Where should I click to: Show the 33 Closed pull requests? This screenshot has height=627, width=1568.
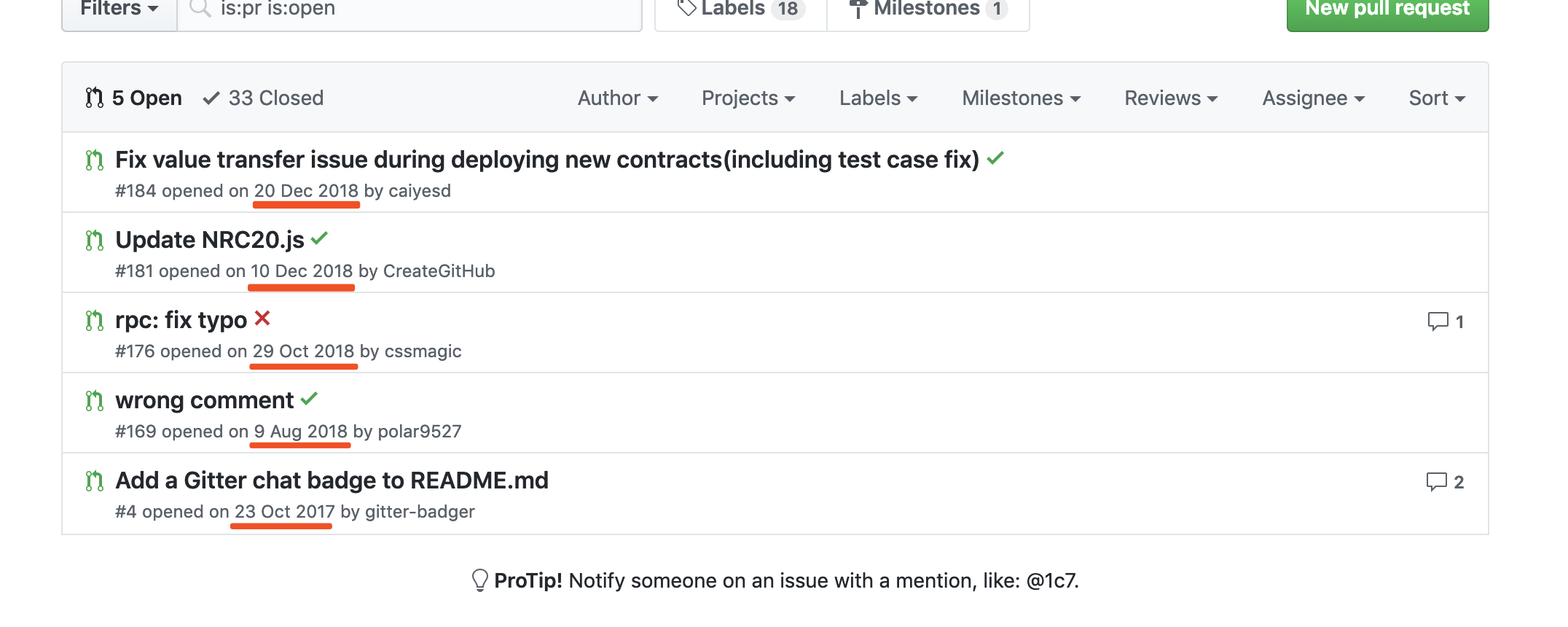(264, 98)
